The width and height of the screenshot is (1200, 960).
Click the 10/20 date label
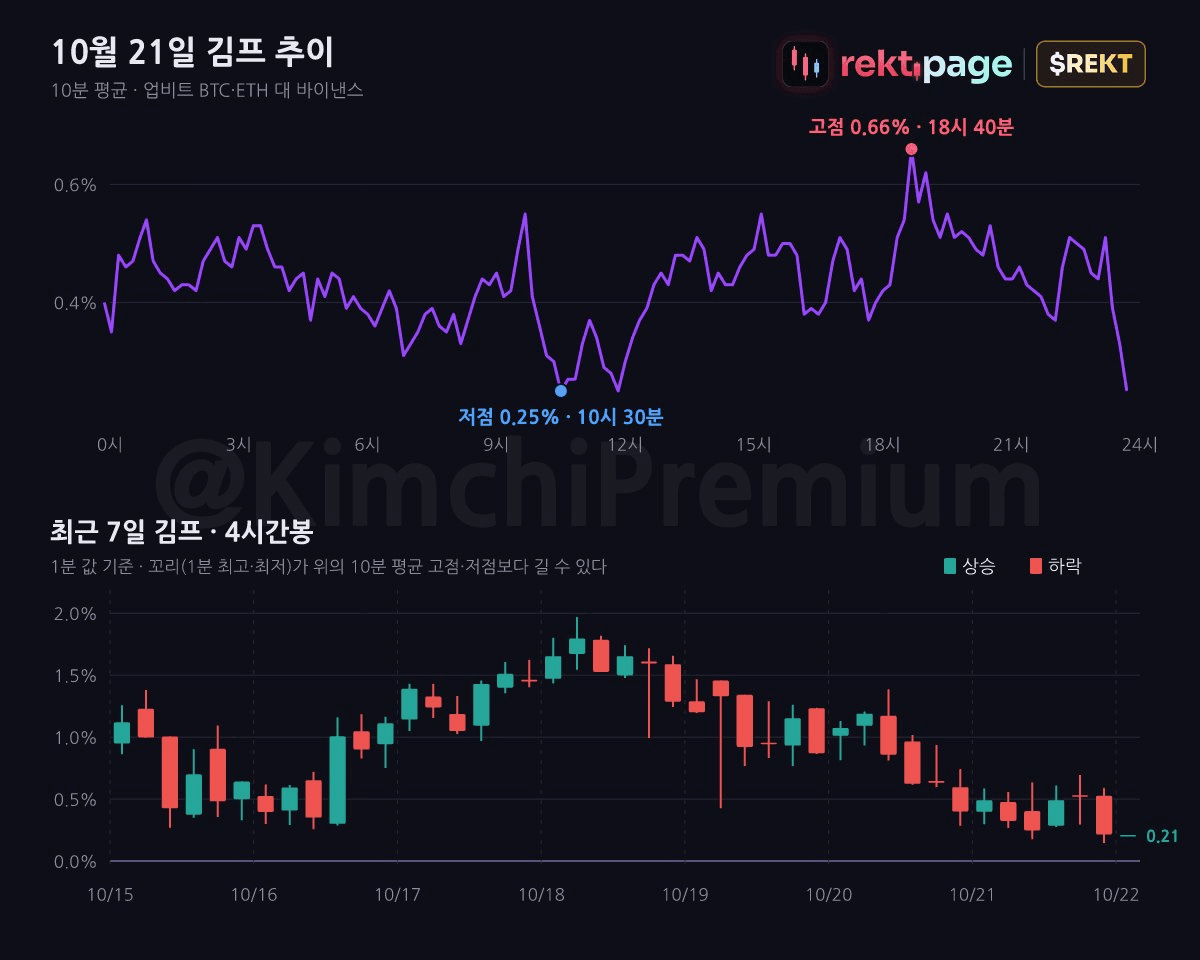click(828, 893)
